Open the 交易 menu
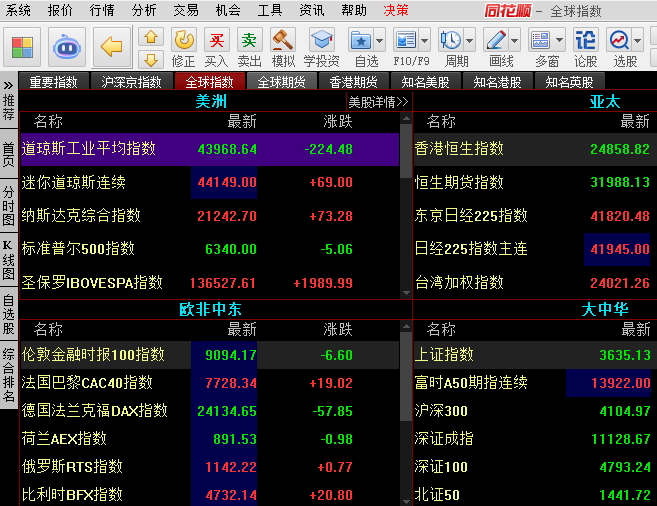 (186, 10)
